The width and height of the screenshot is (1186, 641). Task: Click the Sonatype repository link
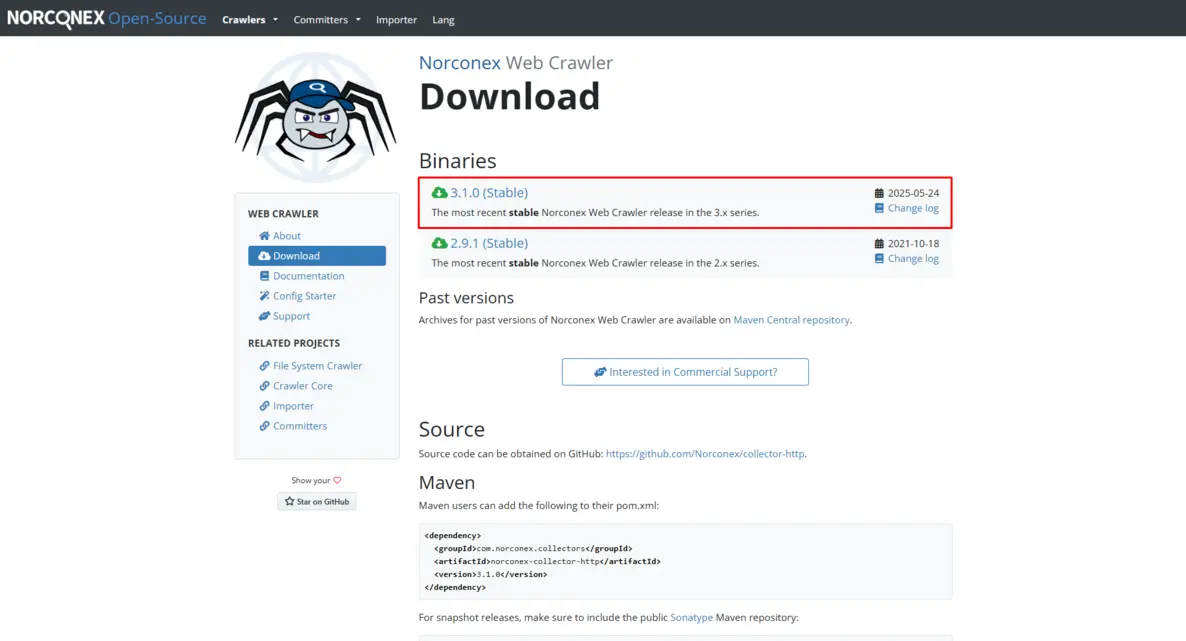coord(691,618)
